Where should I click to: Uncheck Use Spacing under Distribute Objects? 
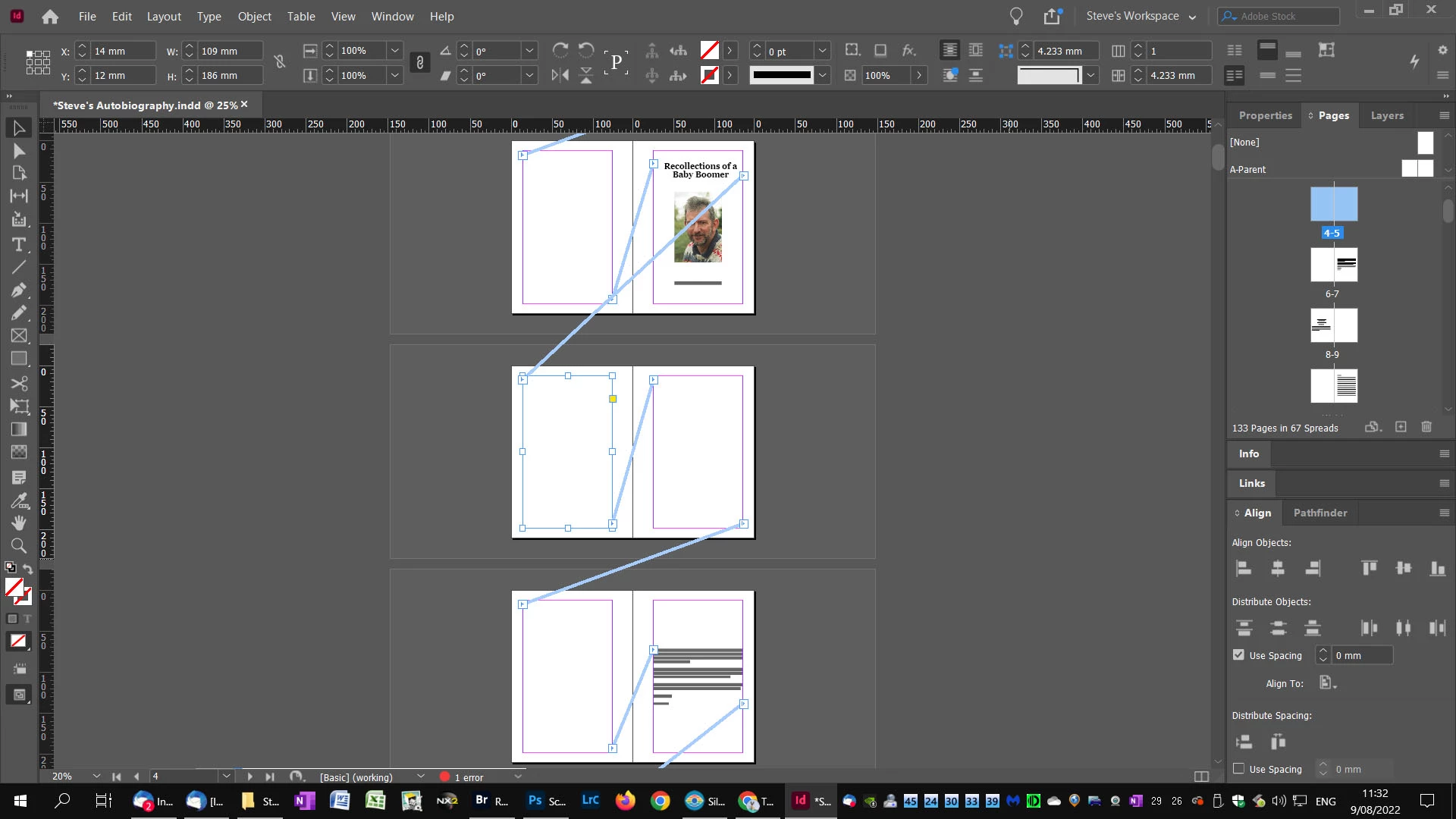[x=1239, y=655]
